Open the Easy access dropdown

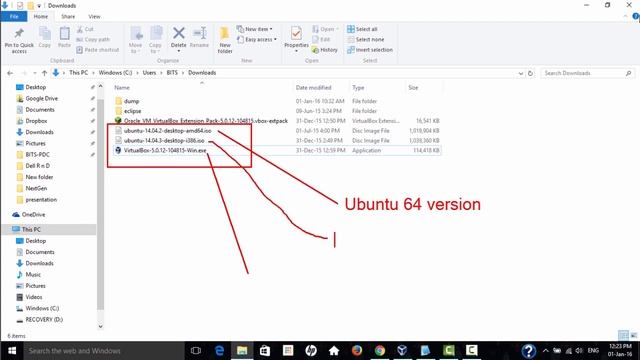coord(257,40)
